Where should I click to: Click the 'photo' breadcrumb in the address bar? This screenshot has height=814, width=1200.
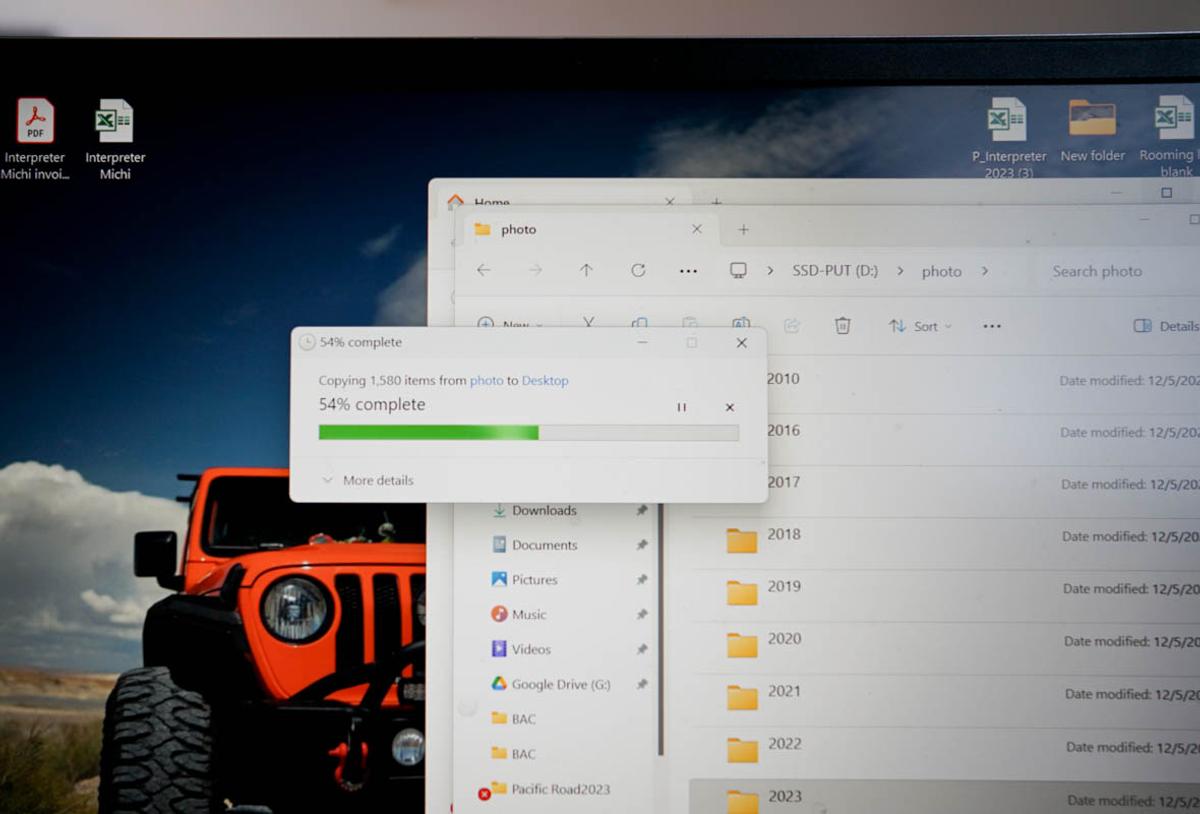coord(941,271)
